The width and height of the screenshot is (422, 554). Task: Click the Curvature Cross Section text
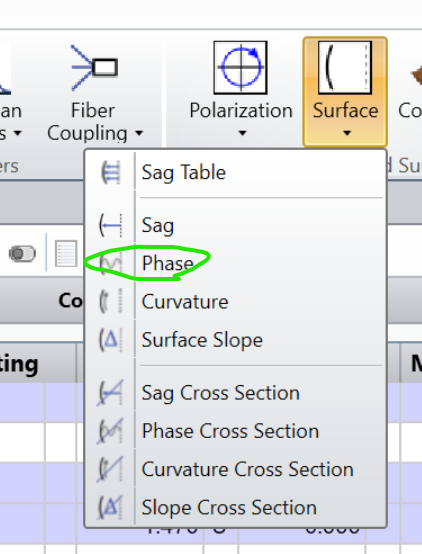[247, 469]
